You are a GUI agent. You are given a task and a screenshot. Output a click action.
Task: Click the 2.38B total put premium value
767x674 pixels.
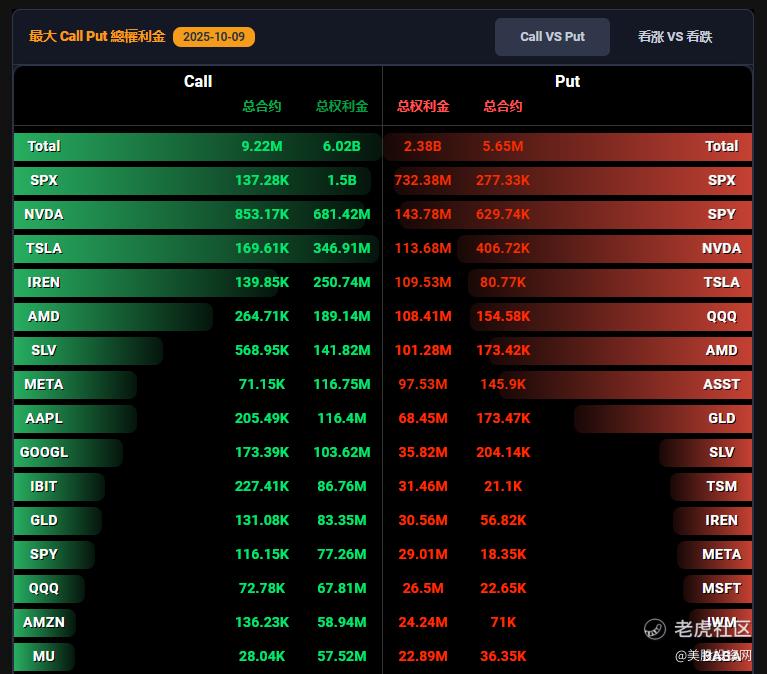[423, 146]
